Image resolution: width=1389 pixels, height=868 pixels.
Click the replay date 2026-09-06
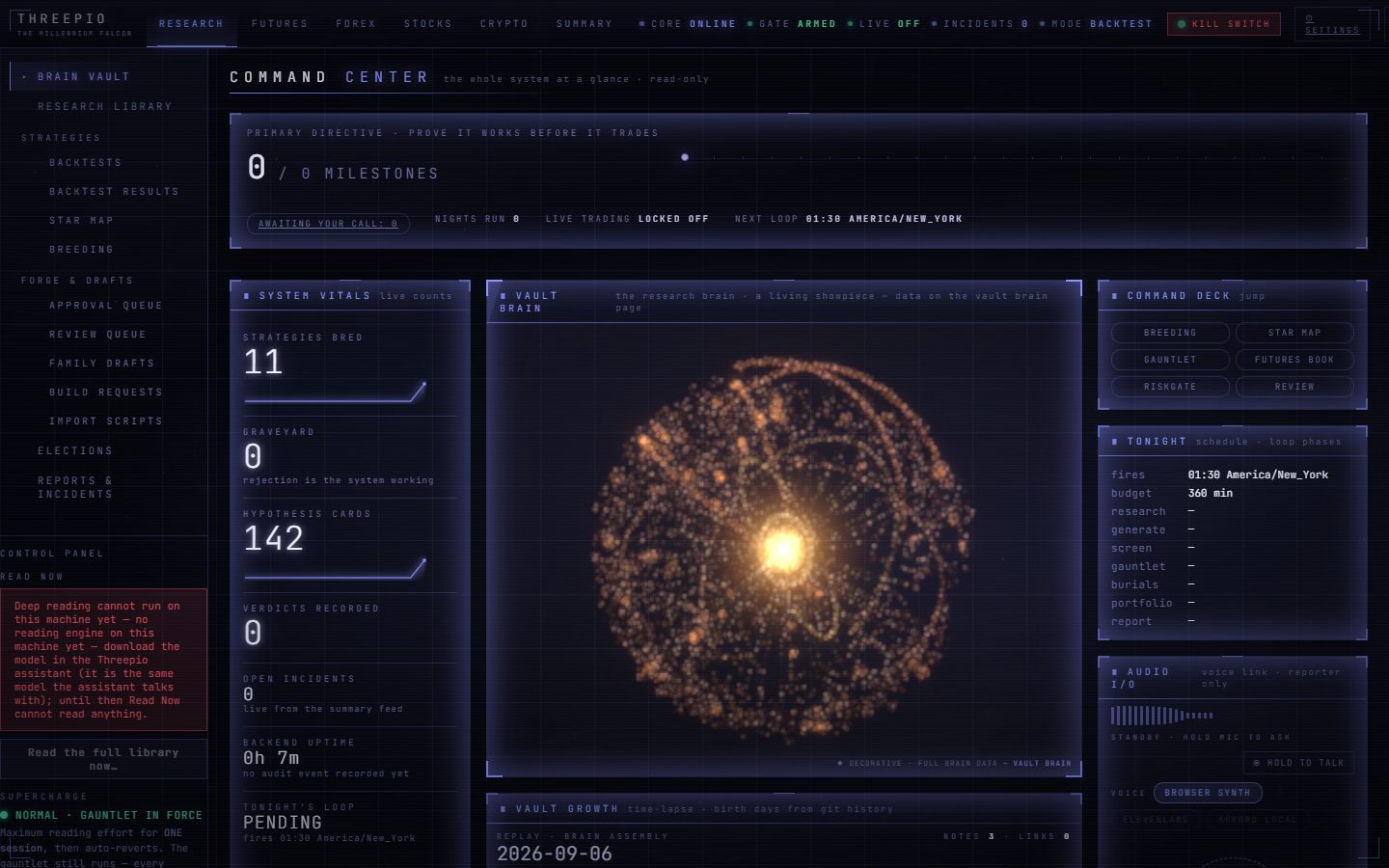click(555, 854)
